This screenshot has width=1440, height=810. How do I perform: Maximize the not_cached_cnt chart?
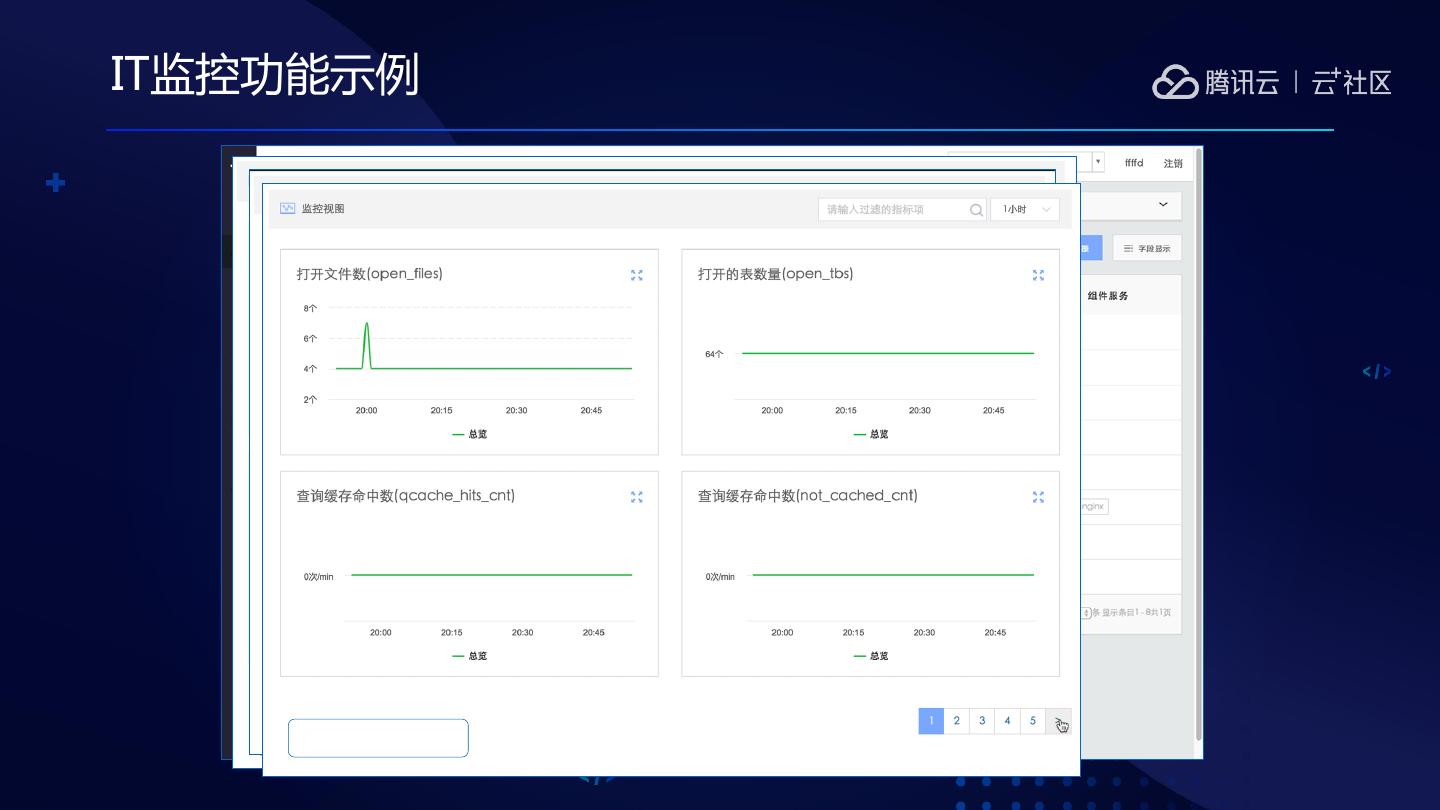[1038, 497]
